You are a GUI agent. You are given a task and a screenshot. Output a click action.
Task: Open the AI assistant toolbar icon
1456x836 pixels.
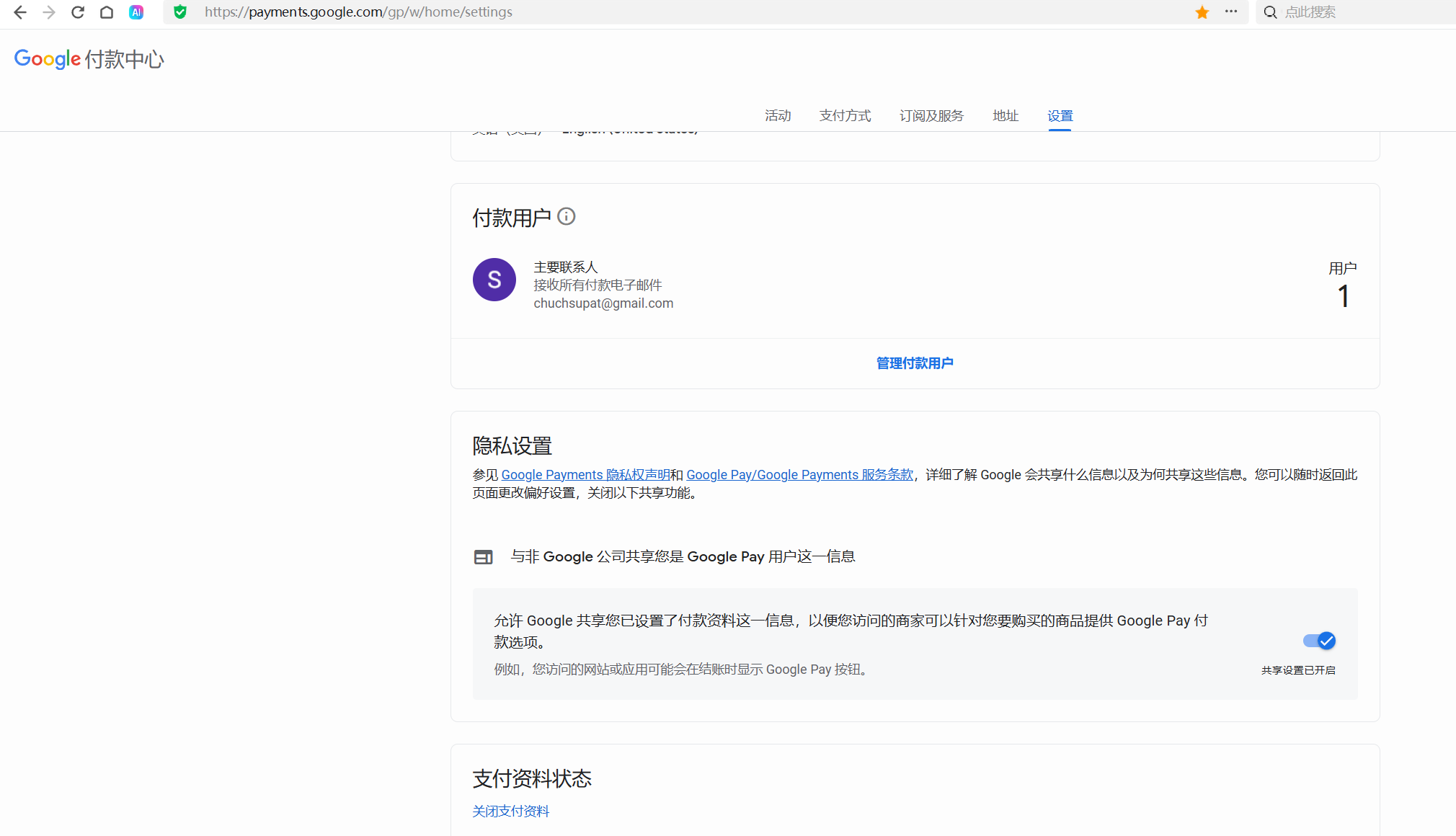point(136,12)
